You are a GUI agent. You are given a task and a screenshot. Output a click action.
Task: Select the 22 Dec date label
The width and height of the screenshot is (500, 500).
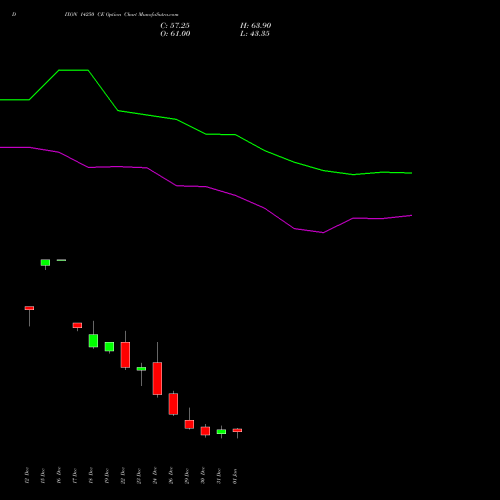point(123,476)
